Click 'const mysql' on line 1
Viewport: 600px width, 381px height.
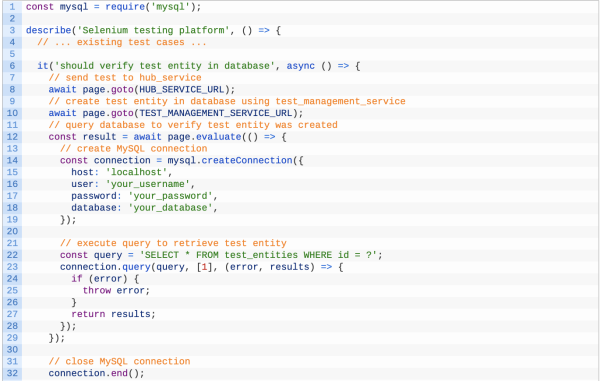click(57, 7)
